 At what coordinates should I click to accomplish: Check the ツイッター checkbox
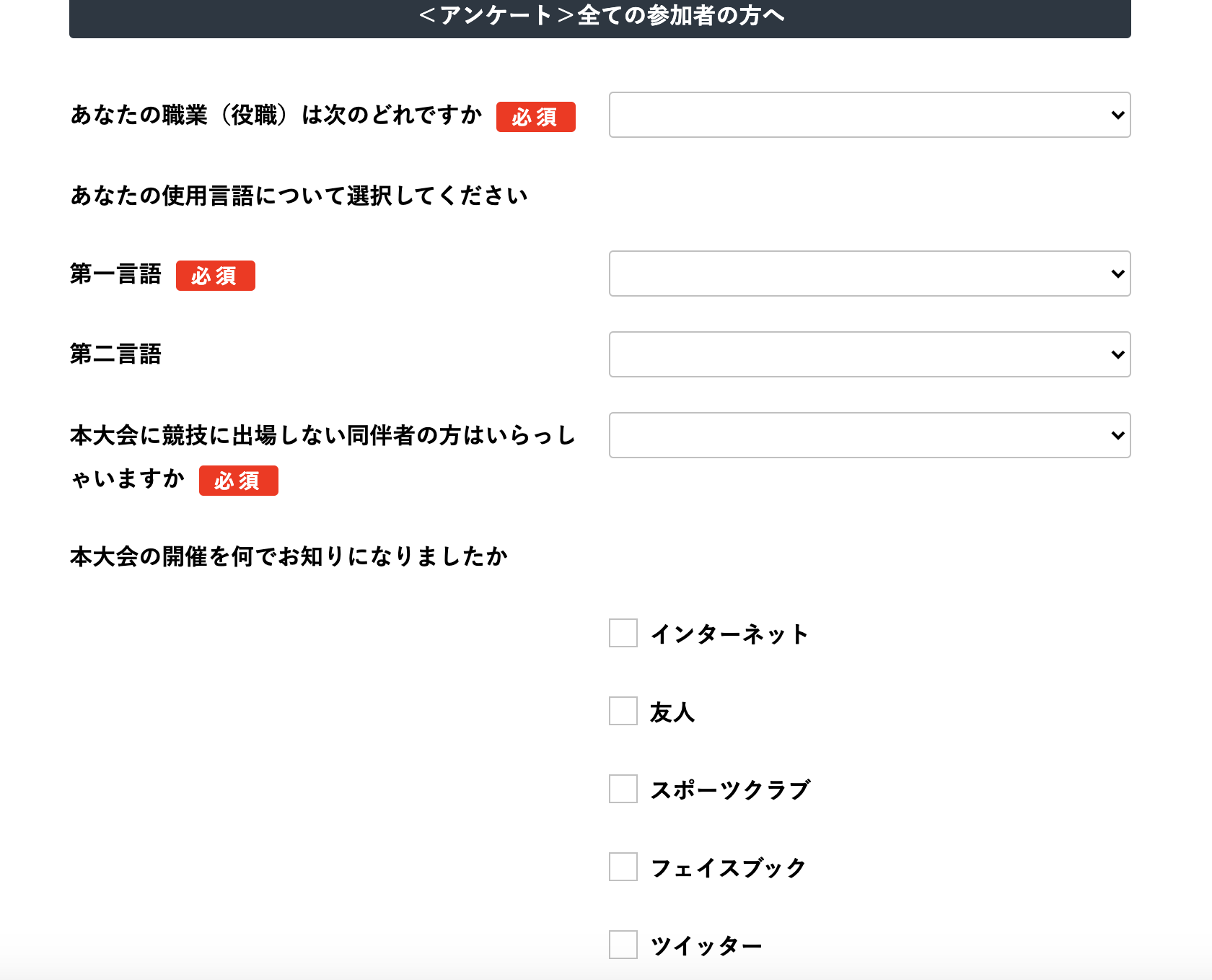623,945
